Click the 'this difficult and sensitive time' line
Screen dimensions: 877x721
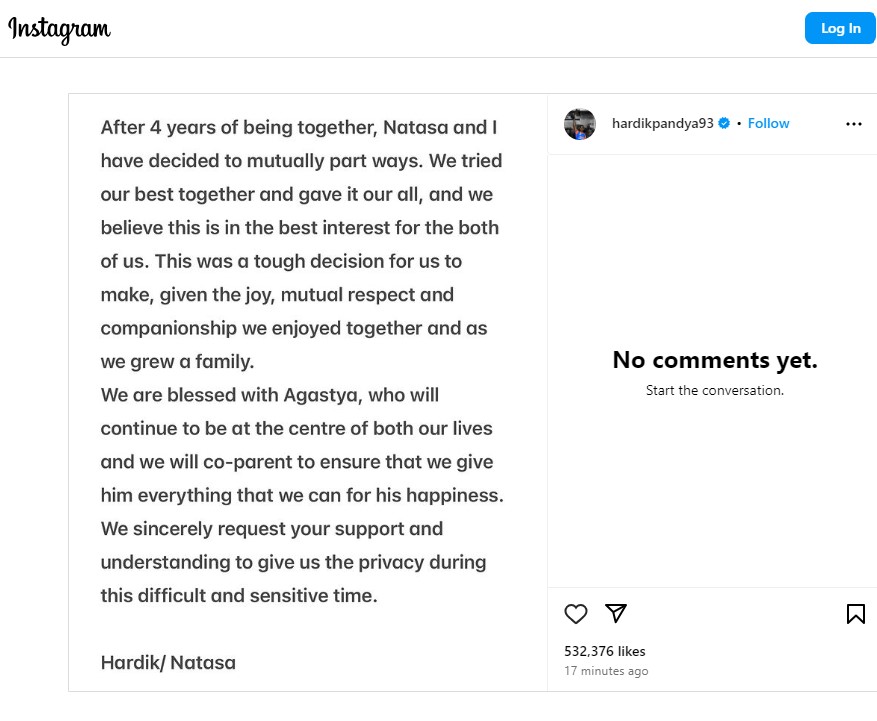(239, 596)
